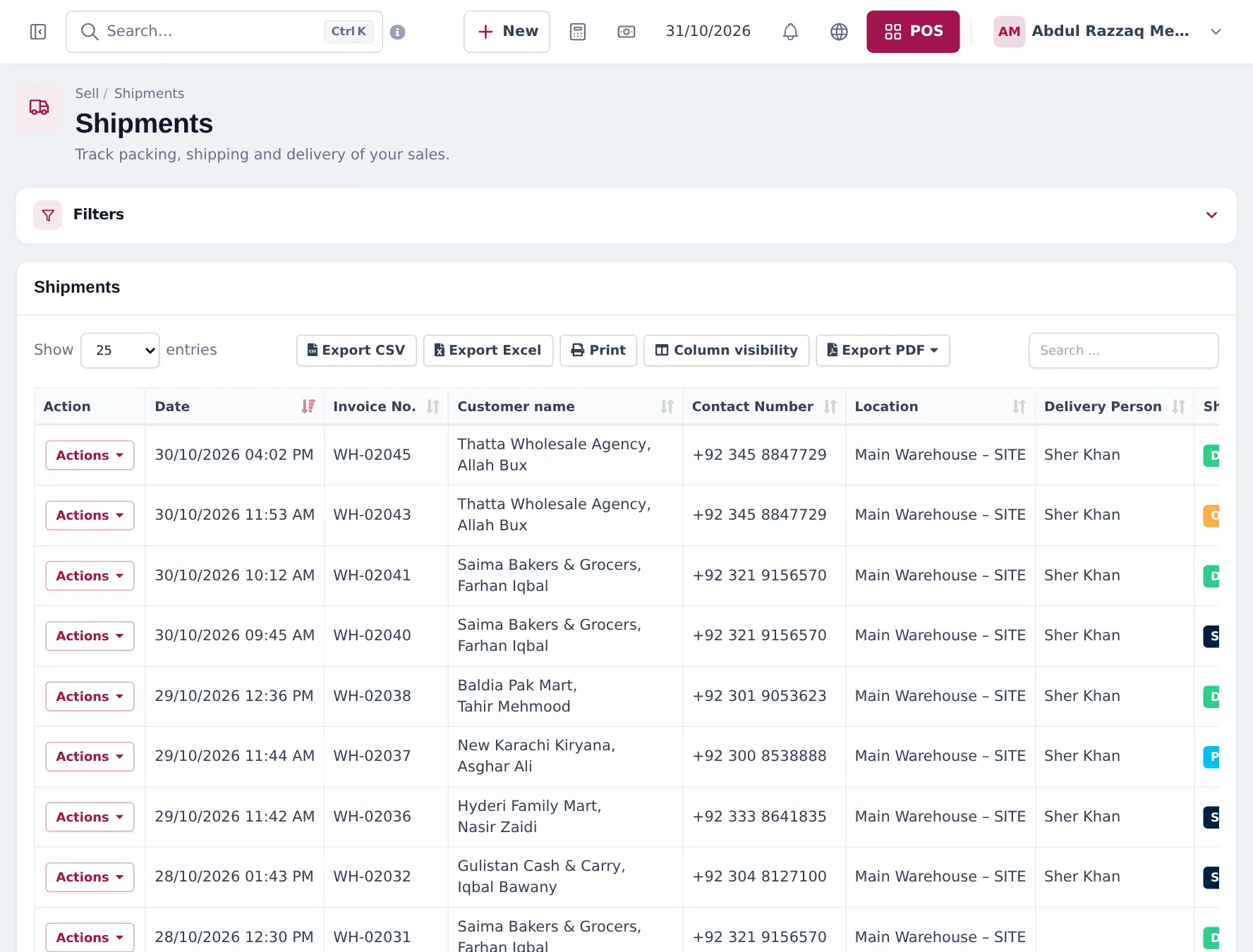Open Actions dropdown for WH-02041
Viewport: 1253px width, 952px height.
point(90,576)
